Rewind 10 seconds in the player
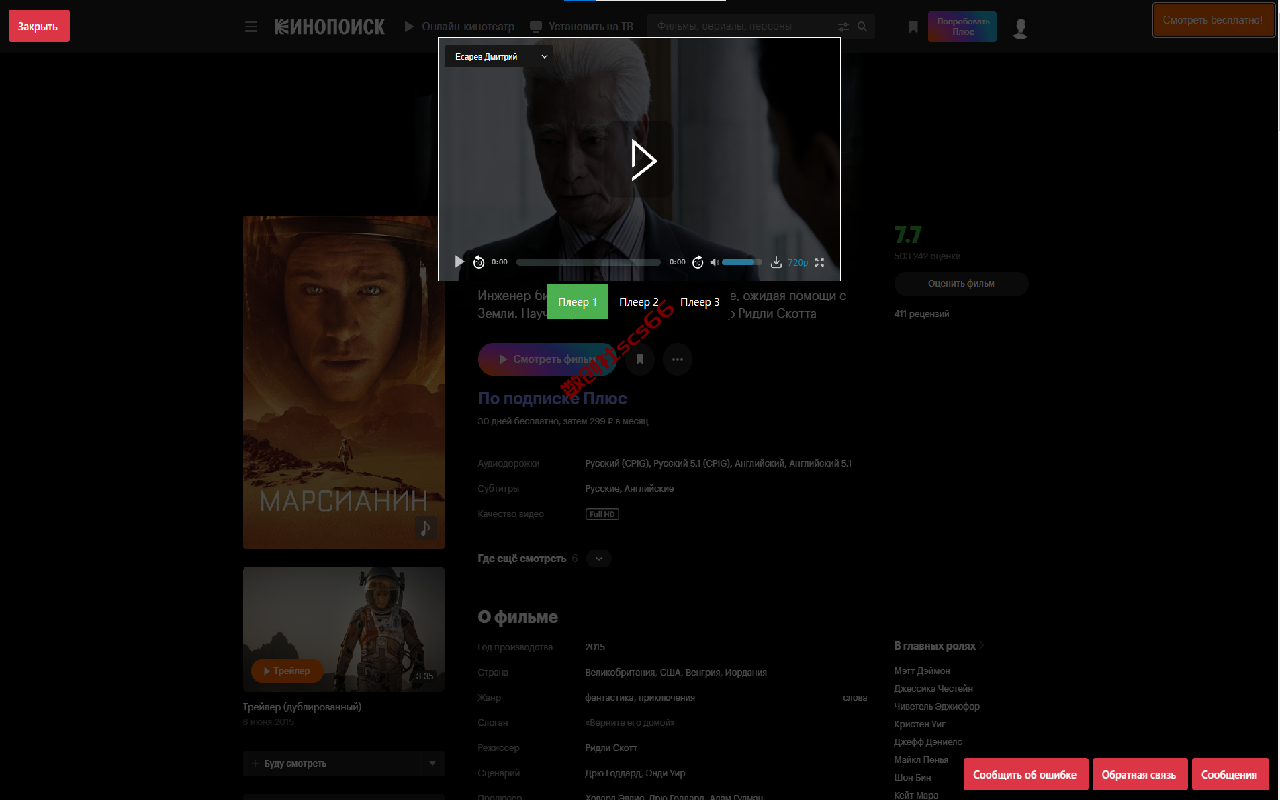The width and height of the screenshot is (1280, 800). coord(479,262)
